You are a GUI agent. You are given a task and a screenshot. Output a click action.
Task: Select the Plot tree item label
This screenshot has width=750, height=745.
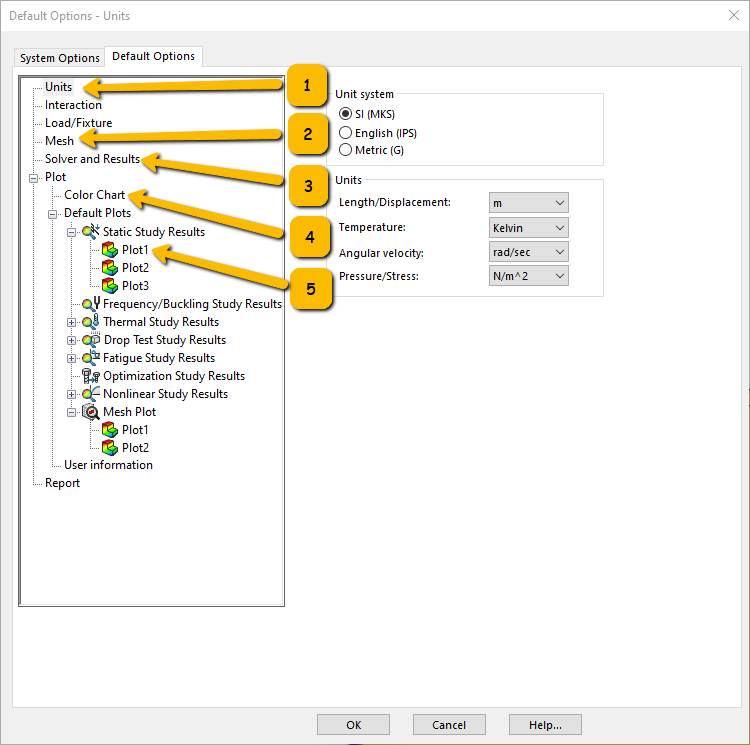(55, 177)
